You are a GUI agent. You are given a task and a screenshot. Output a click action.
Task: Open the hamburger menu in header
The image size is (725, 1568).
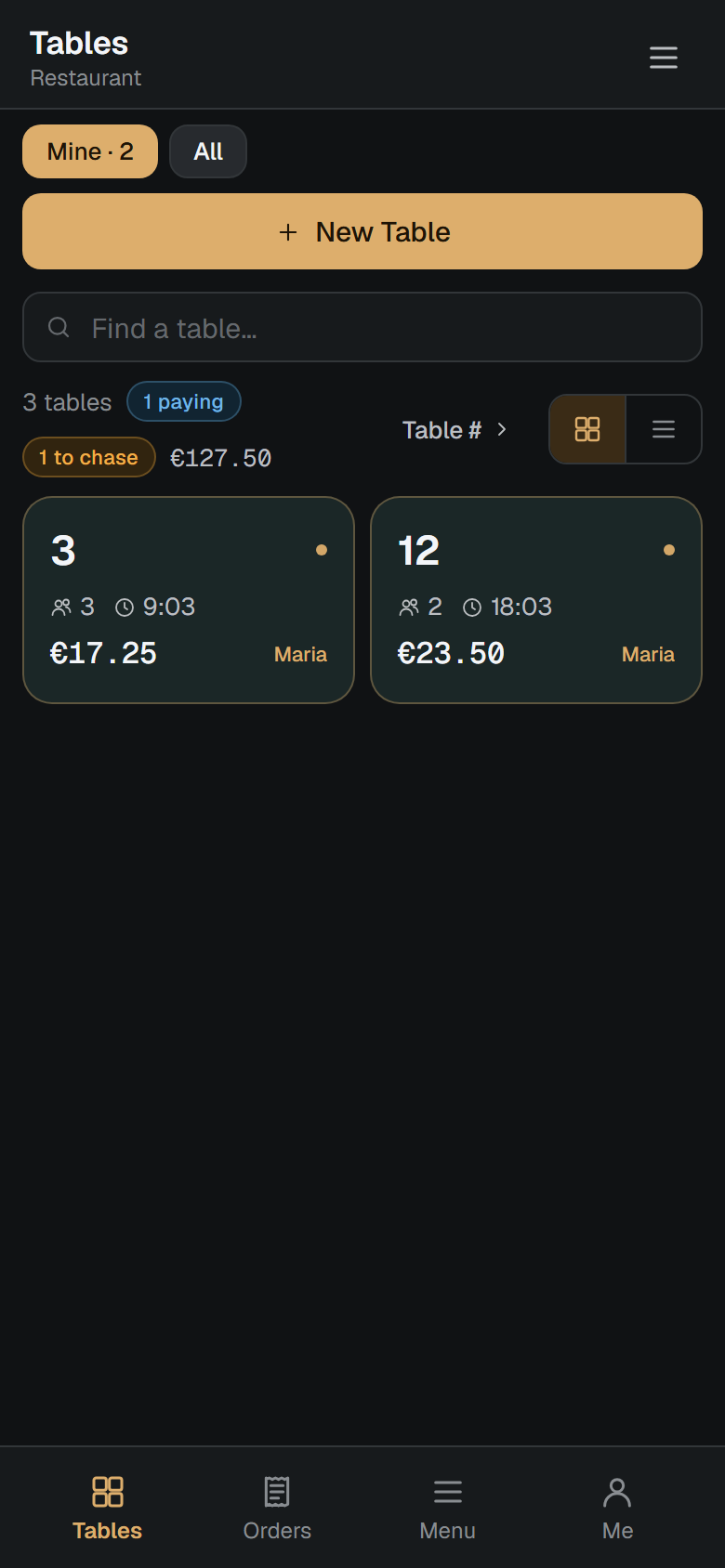[x=663, y=58]
